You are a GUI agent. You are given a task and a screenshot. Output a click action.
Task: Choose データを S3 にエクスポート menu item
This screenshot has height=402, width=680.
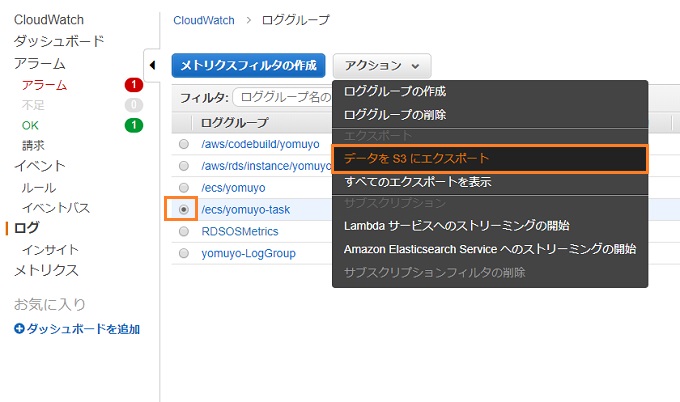pyautogui.click(x=490, y=159)
